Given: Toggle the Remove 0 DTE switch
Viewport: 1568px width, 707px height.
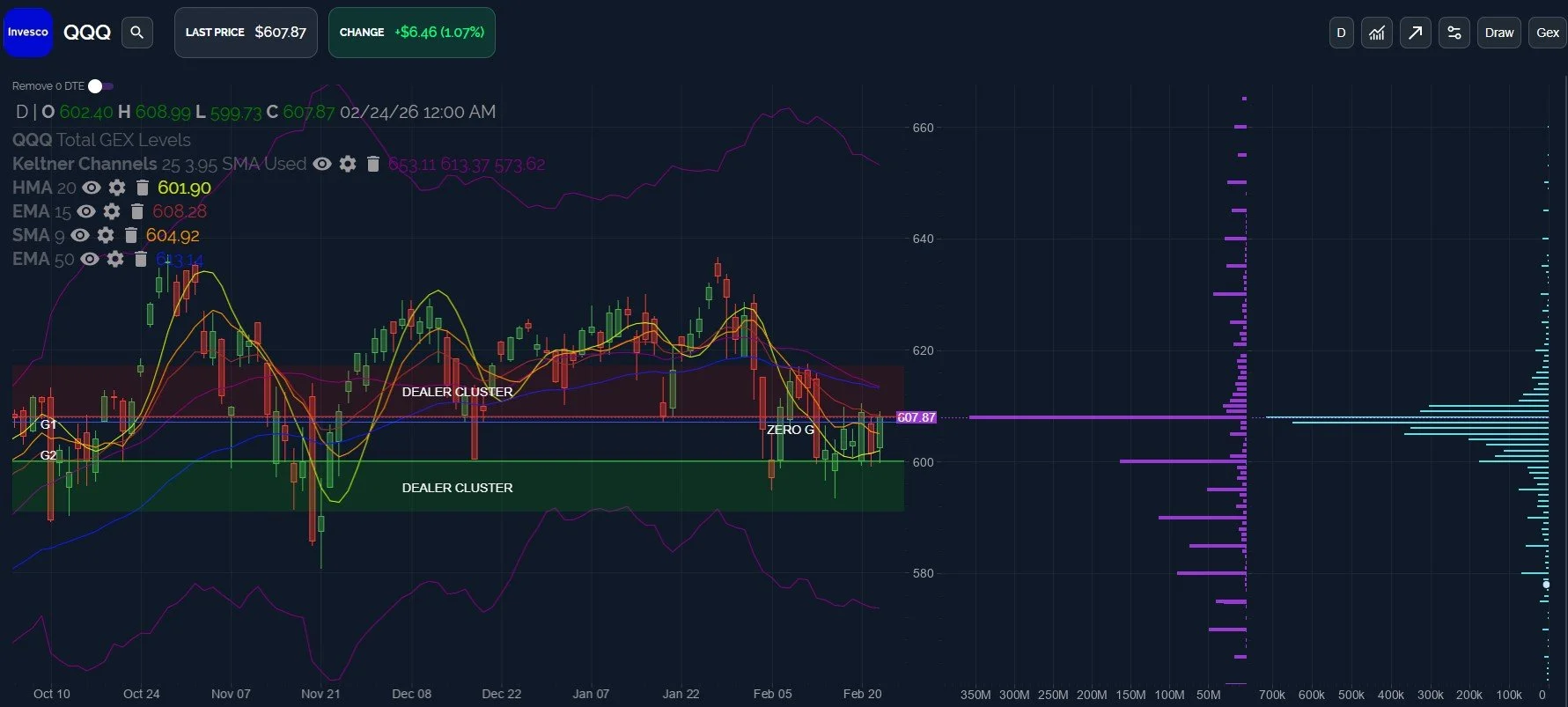Looking at the screenshot, I should (x=100, y=86).
